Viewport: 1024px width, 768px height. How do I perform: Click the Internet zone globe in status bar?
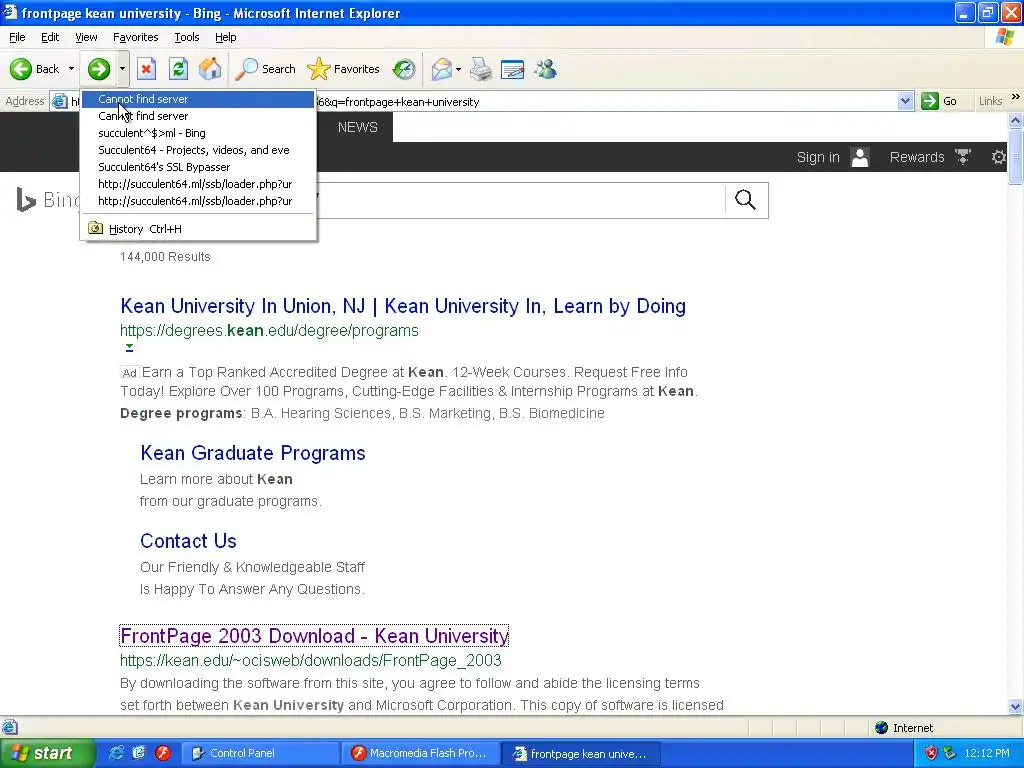pos(882,728)
